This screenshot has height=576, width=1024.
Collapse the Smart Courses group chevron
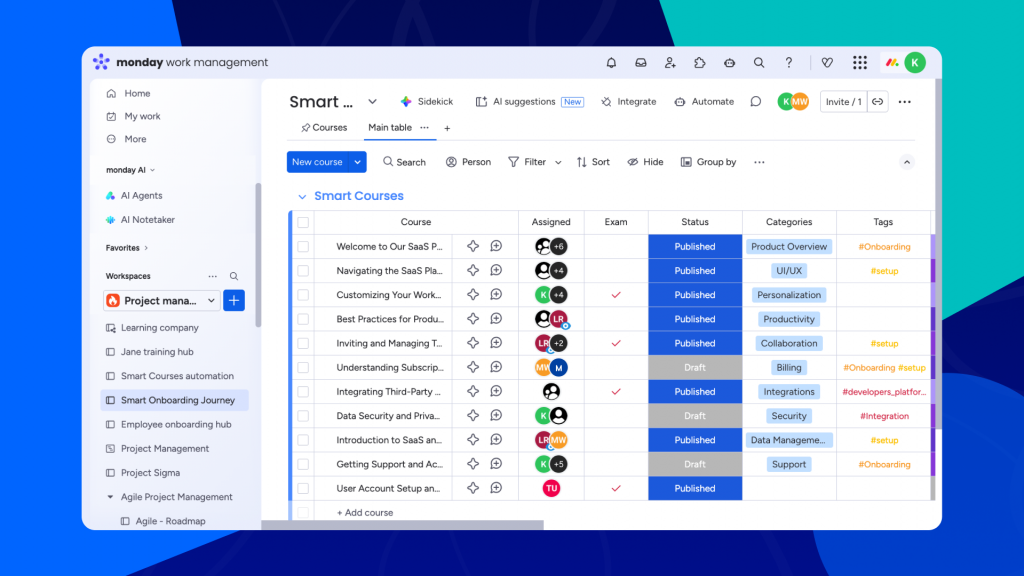tap(301, 197)
